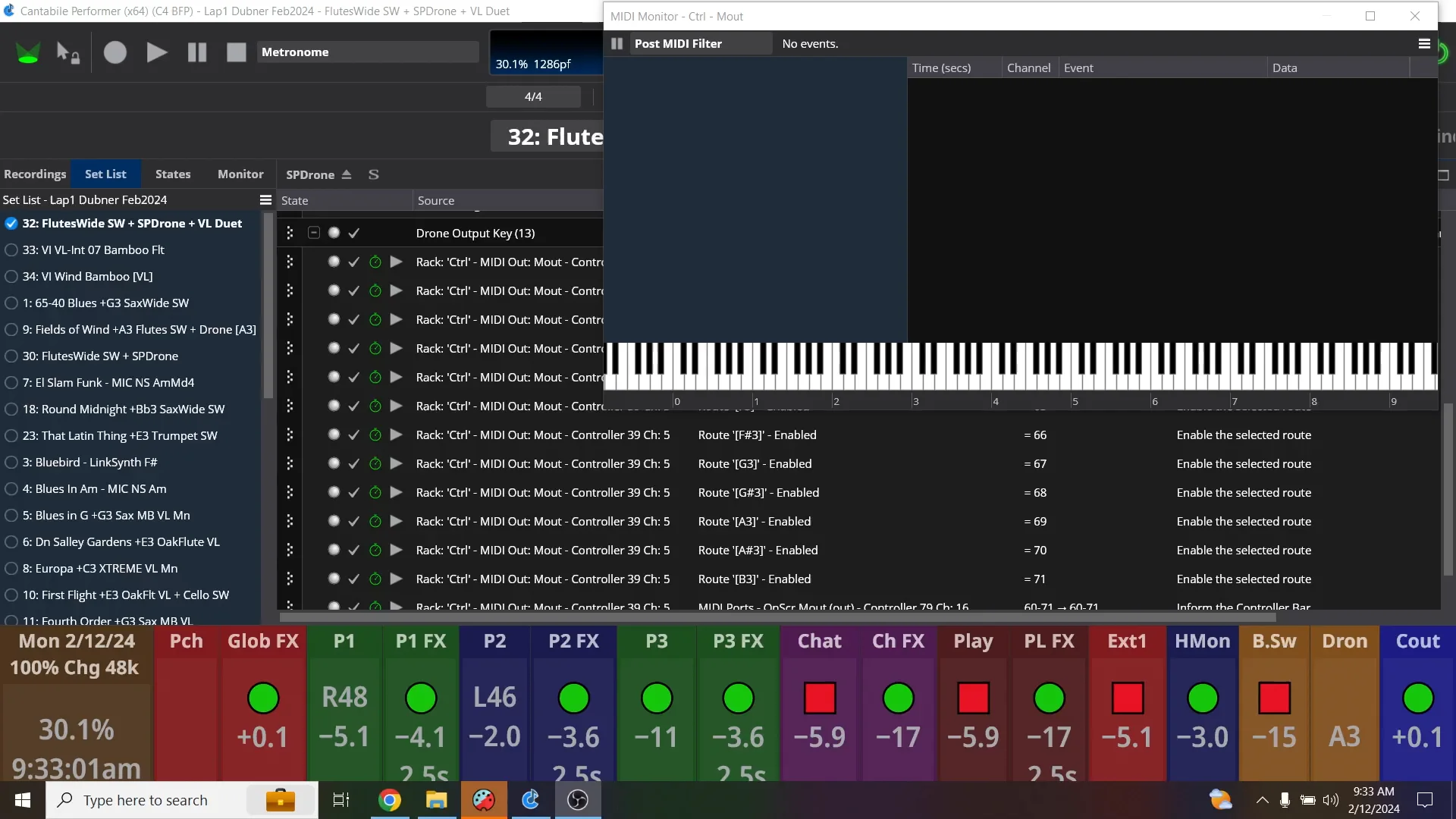Click the Channel column header in MIDI Monitor
This screenshot has width=1456, height=819.
pos(1028,67)
